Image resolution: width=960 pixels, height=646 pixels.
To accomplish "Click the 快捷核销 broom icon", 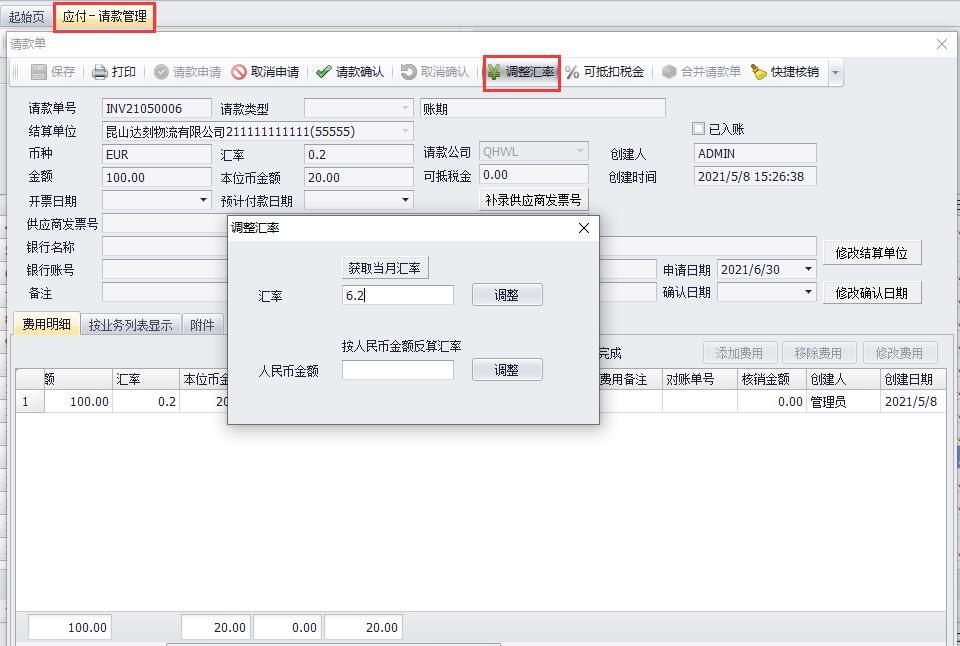I will pos(759,72).
